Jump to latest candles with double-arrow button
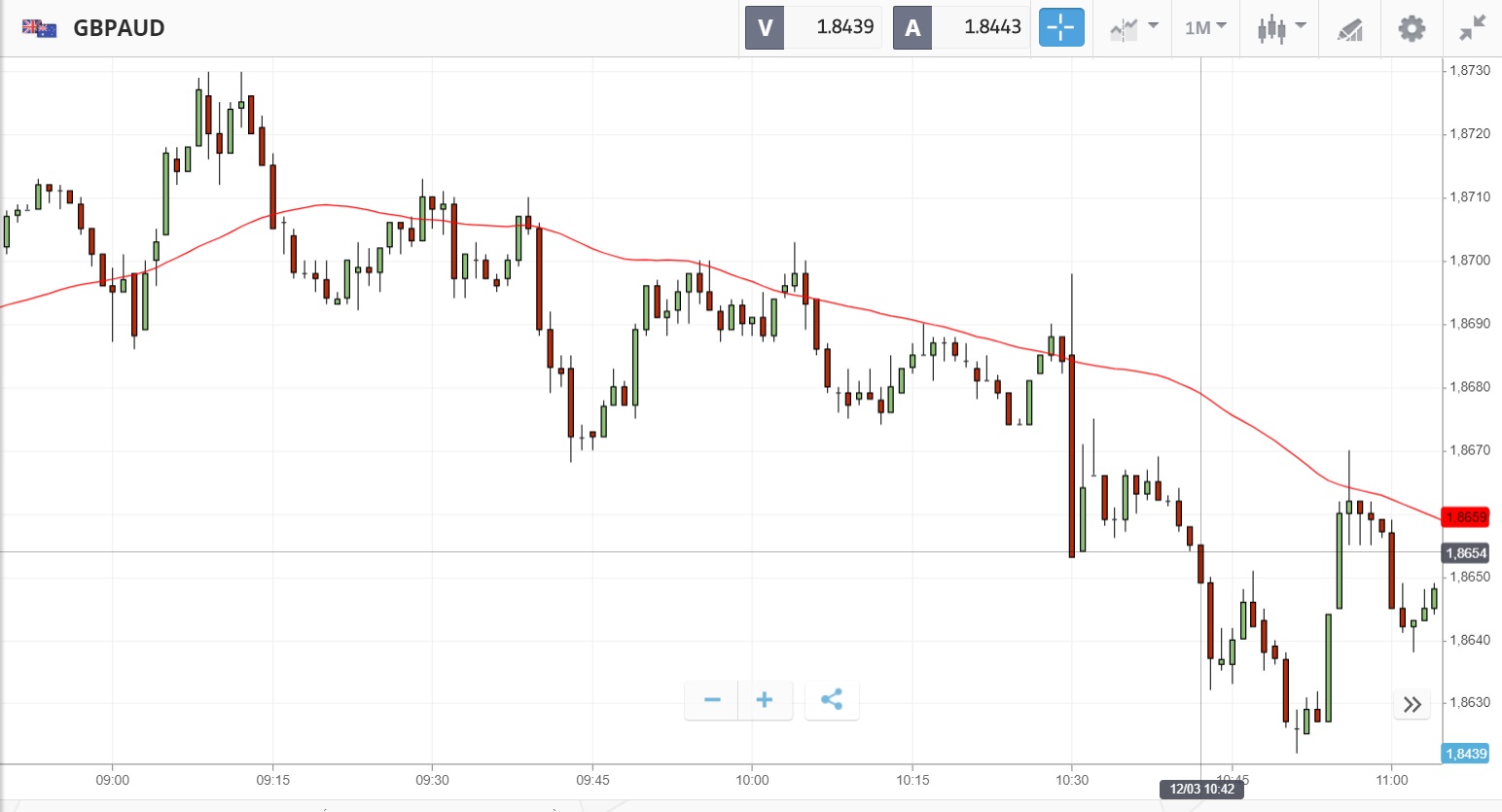The width and height of the screenshot is (1502, 812). (x=1413, y=704)
